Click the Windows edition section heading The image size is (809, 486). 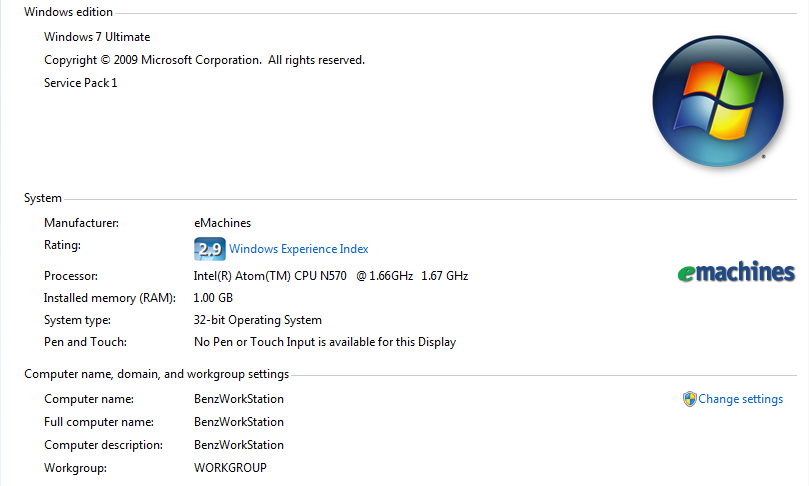tap(68, 12)
